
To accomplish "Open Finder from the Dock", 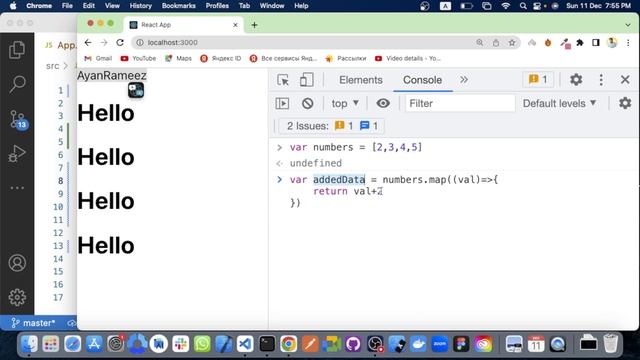I will coord(29,344).
